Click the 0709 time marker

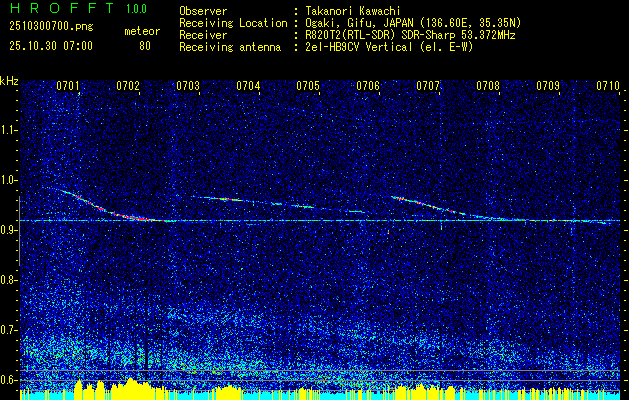tap(548, 85)
